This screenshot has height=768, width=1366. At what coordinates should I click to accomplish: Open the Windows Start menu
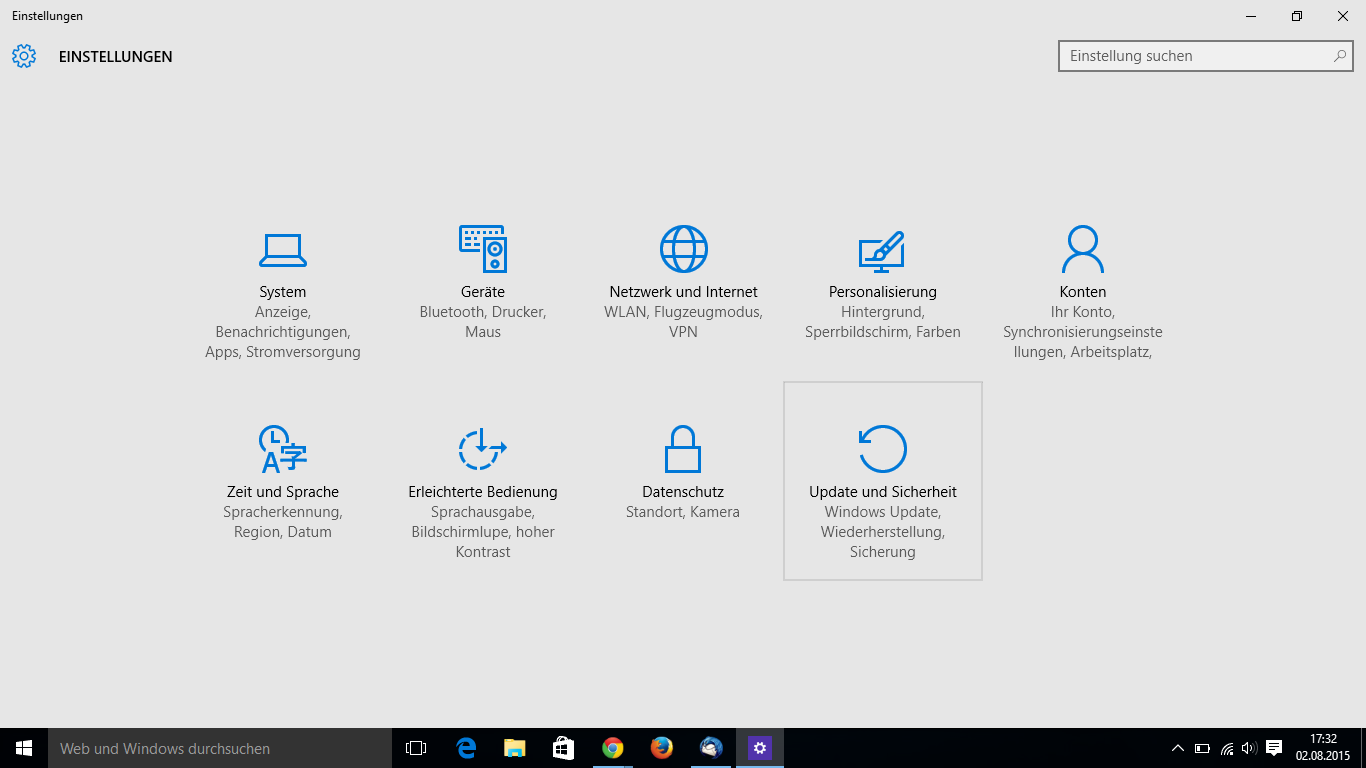point(24,748)
